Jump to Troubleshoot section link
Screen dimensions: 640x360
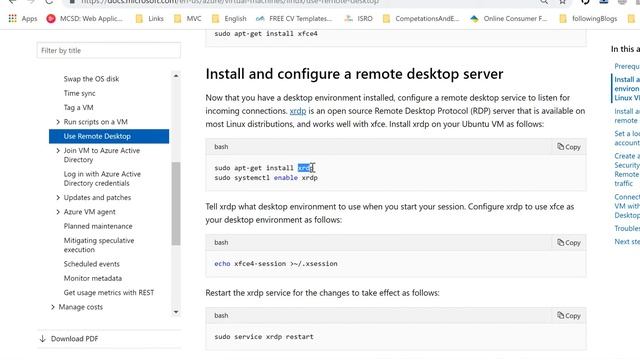tap(627, 228)
